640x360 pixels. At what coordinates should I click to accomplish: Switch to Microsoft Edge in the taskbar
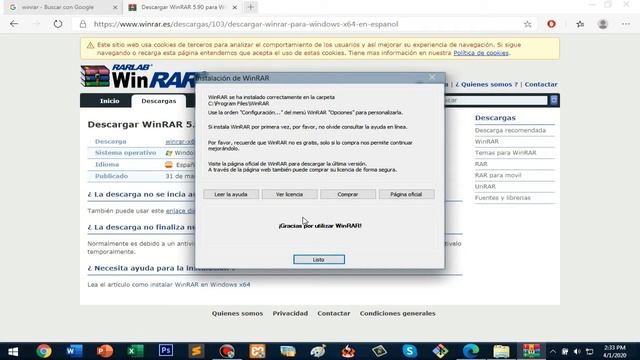coord(471,351)
